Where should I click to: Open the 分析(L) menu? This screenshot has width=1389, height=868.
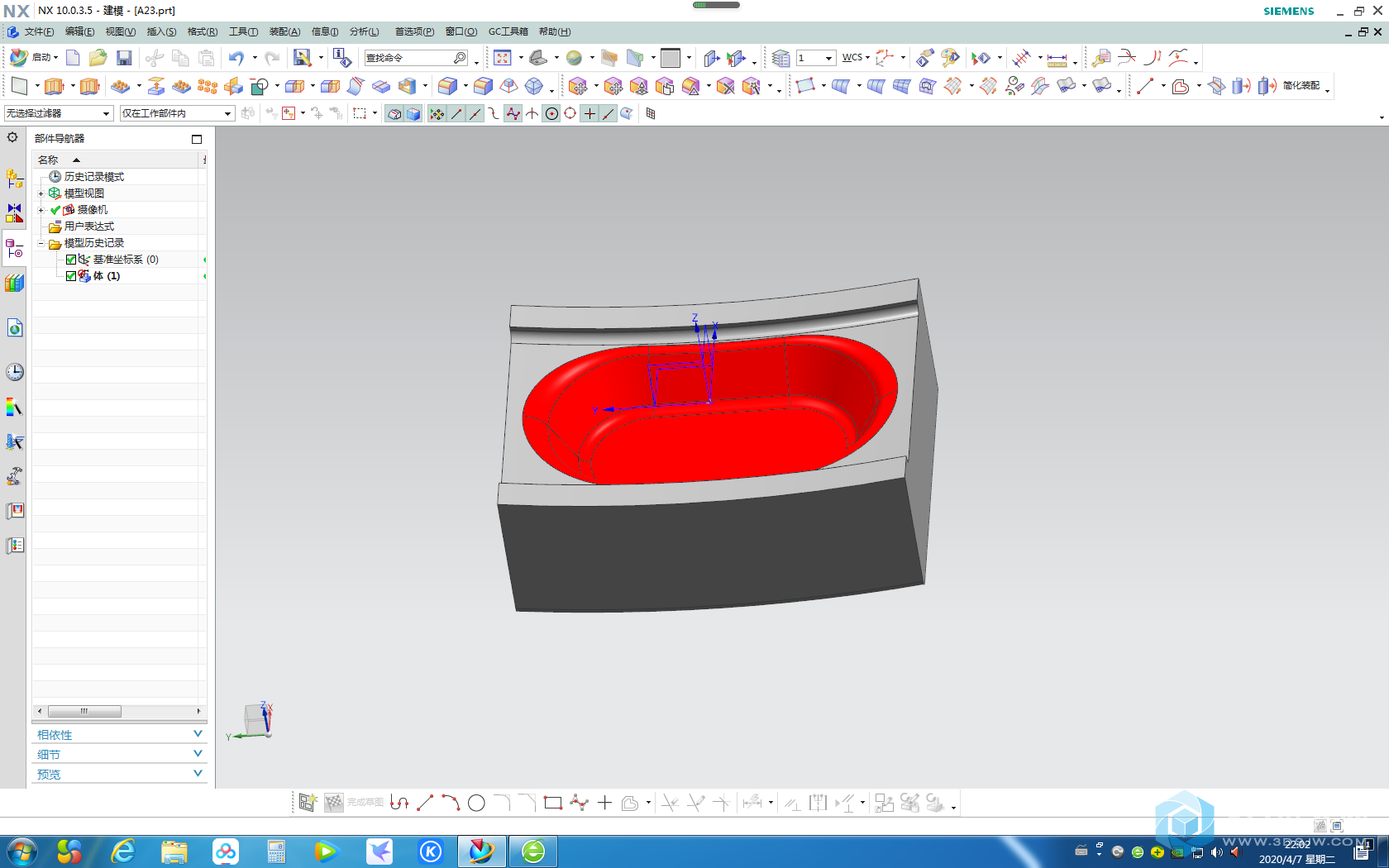[x=364, y=31]
